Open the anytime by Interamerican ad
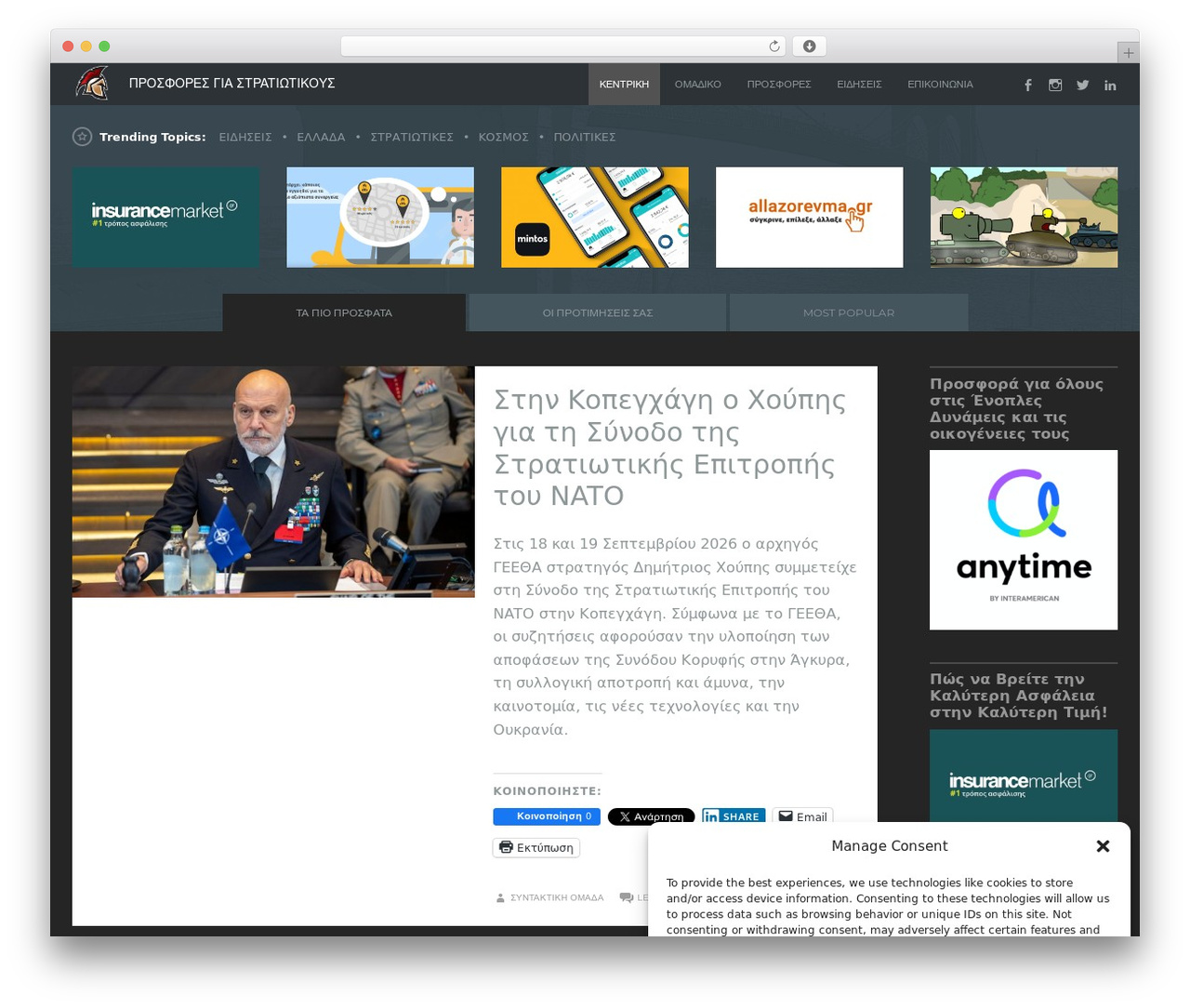Screen dimensions: 1190x1008 click(1024, 539)
